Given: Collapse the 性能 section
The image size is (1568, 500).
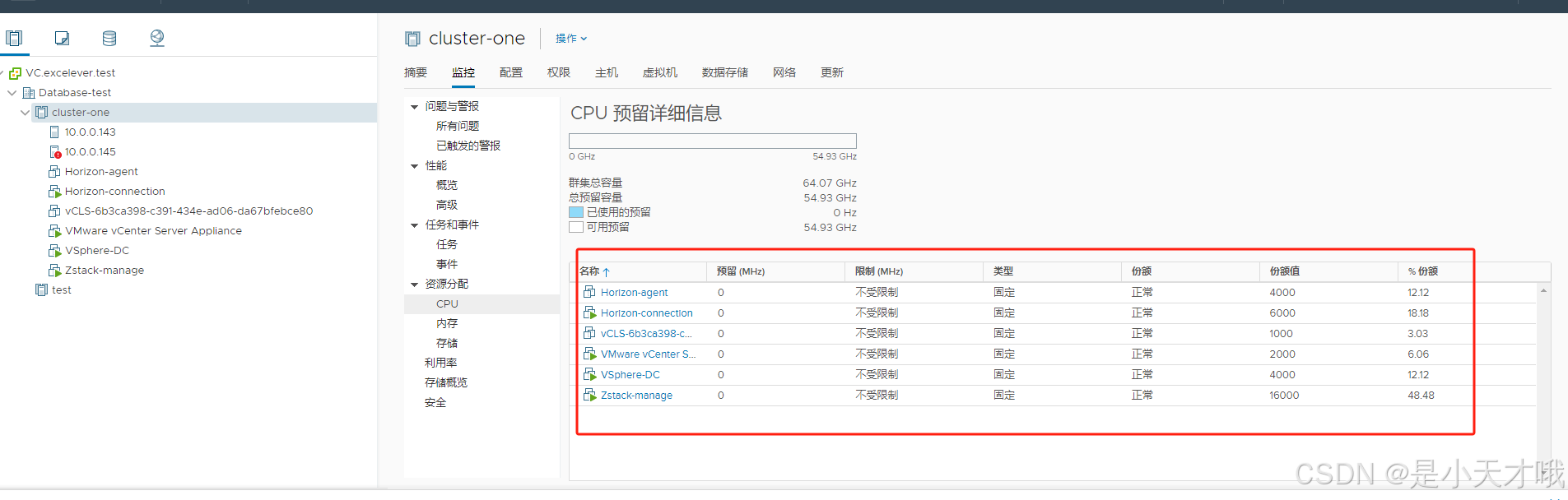Looking at the screenshot, I should (x=415, y=166).
